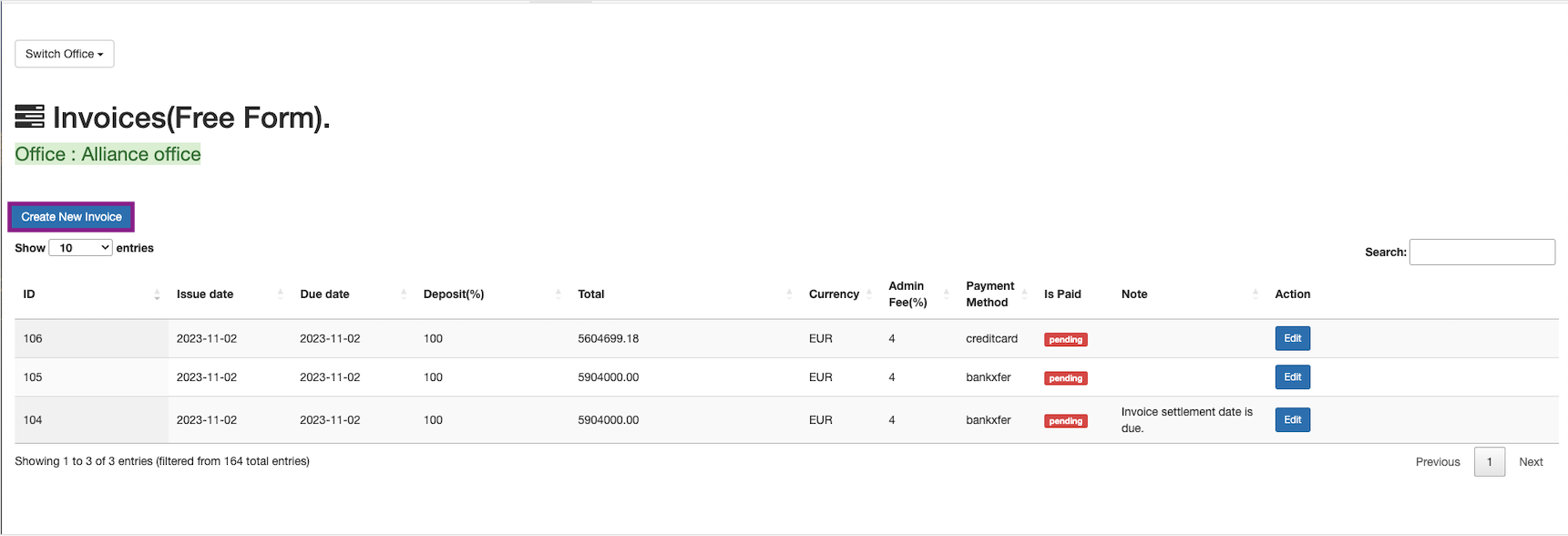Edit invoice 104

point(1292,420)
